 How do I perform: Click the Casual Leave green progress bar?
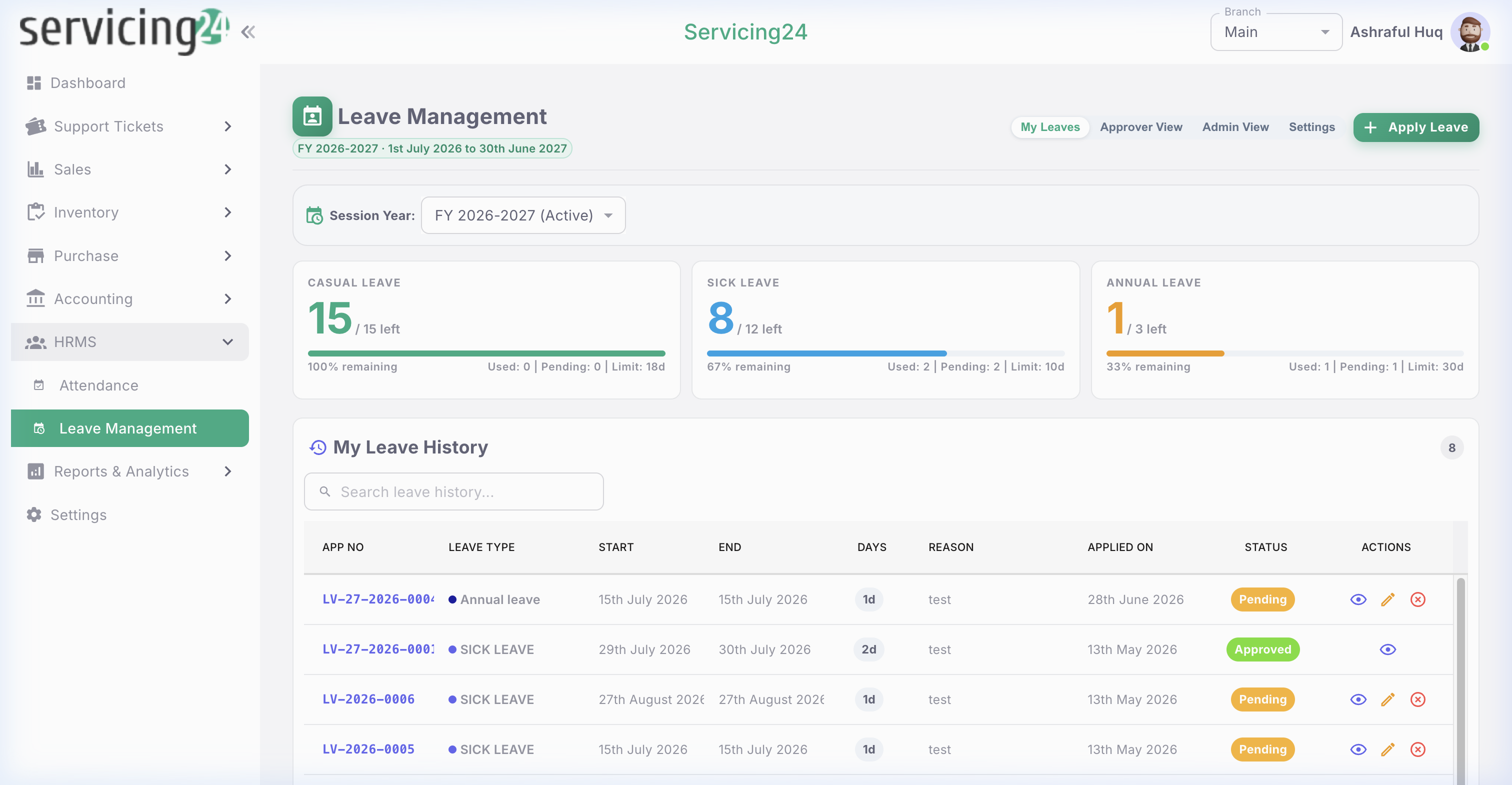486,353
